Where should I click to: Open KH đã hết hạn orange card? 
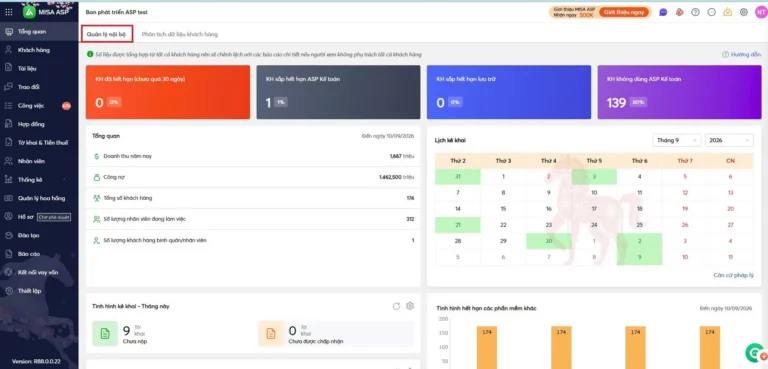point(168,92)
